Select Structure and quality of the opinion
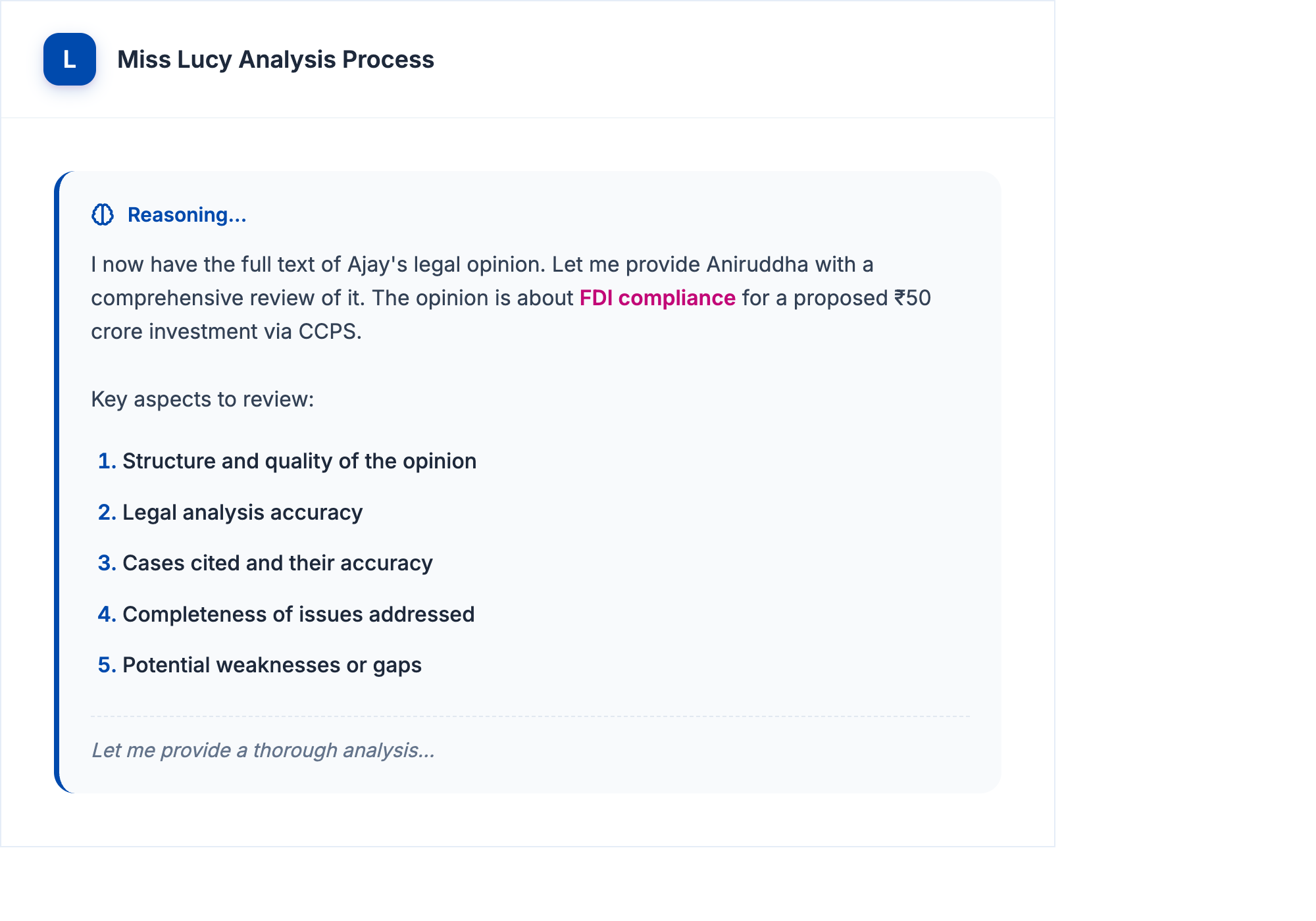1316x921 pixels. (299, 461)
